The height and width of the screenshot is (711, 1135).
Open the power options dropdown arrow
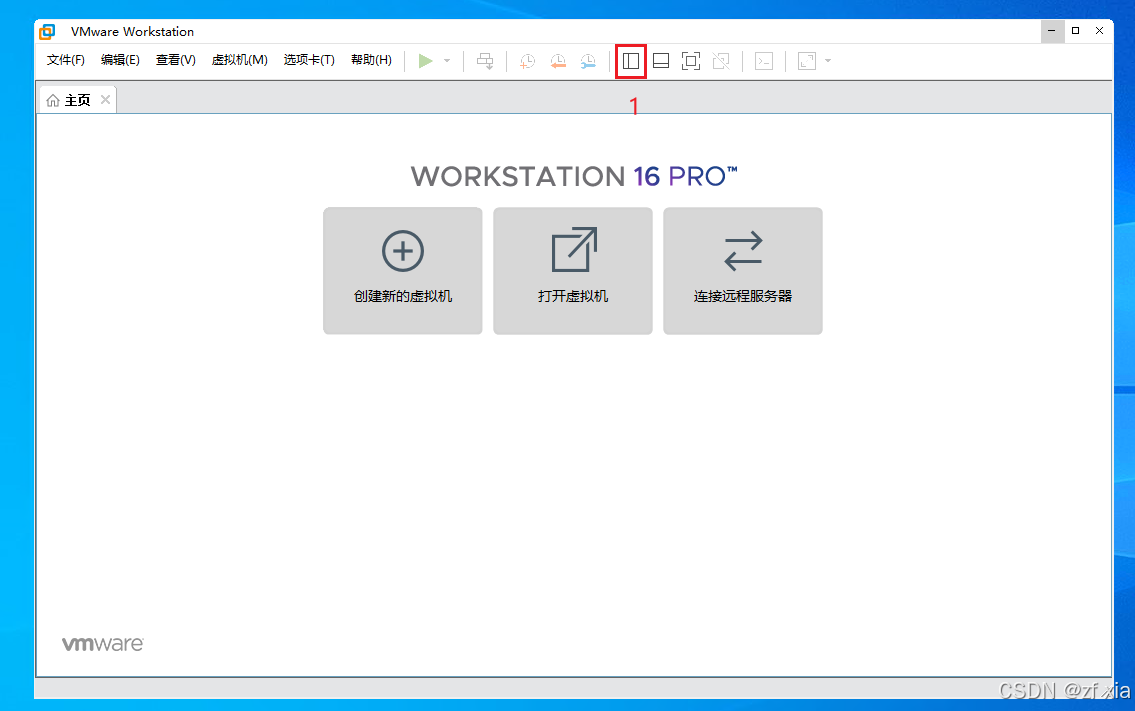pyautogui.click(x=447, y=61)
